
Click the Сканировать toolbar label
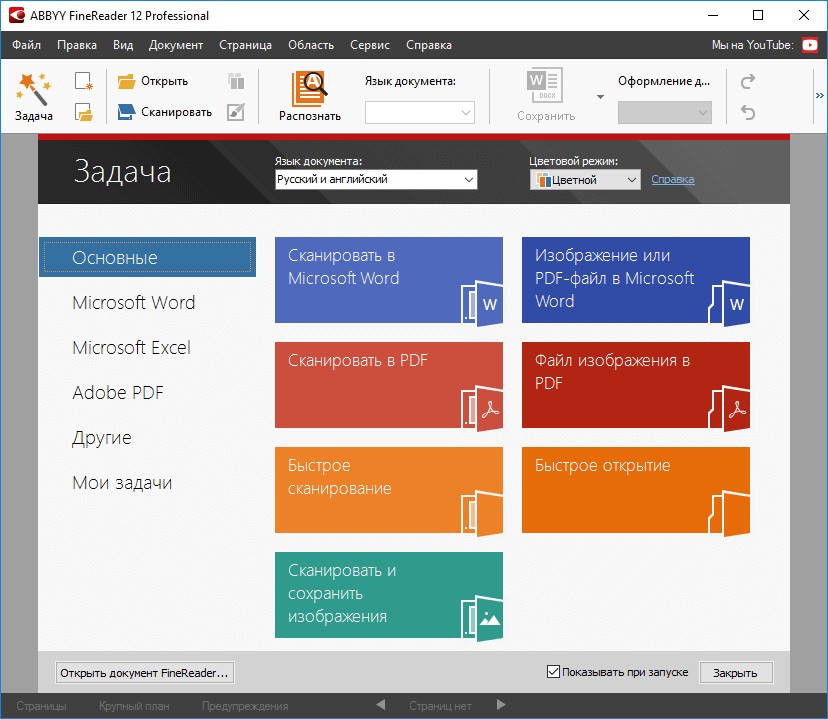176,112
